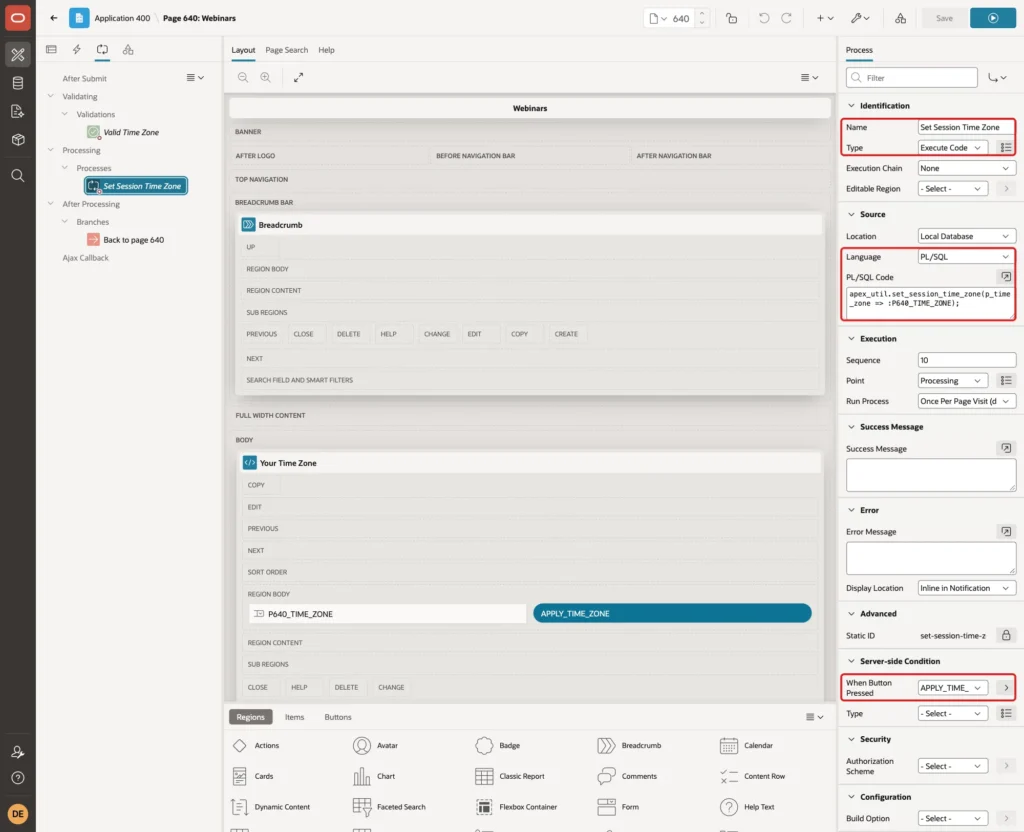Open the Utilities wrench menu
This screenshot has height=832, width=1024.
tap(859, 18)
